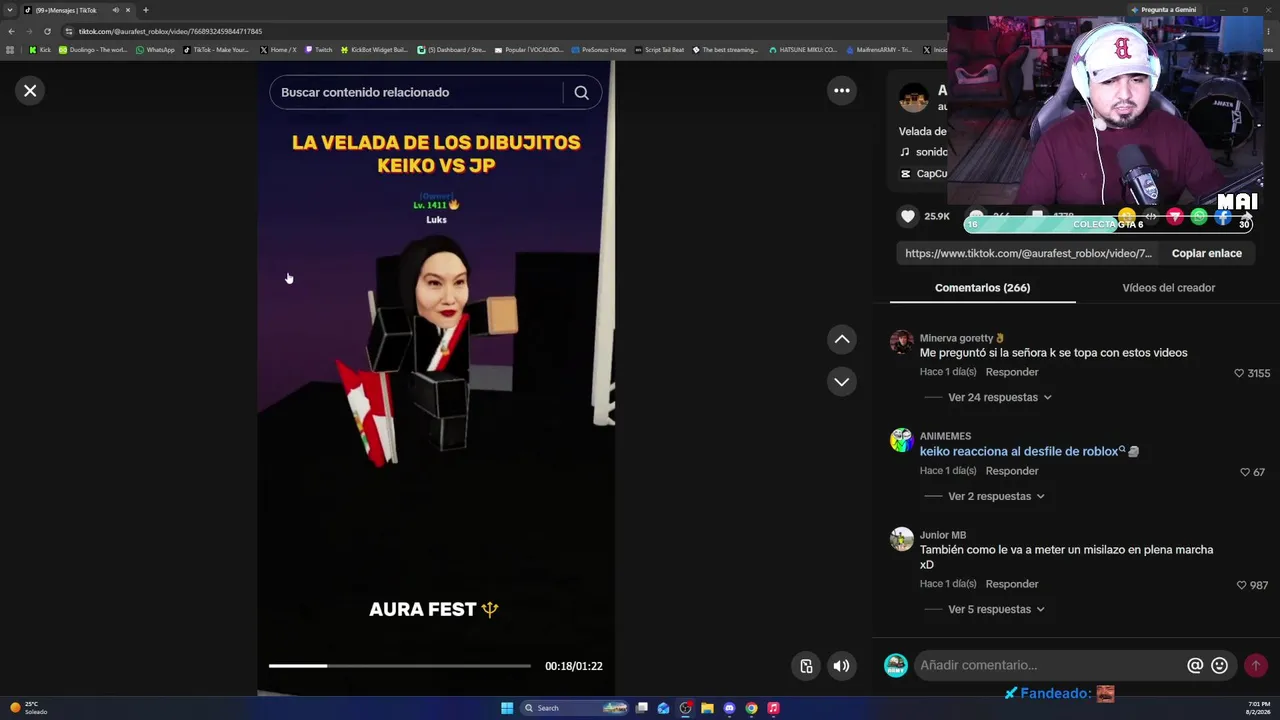Open Junior MB's profile avatar
Image resolution: width=1280 pixels, height=720 pixels.
click(x=902, y=539)
